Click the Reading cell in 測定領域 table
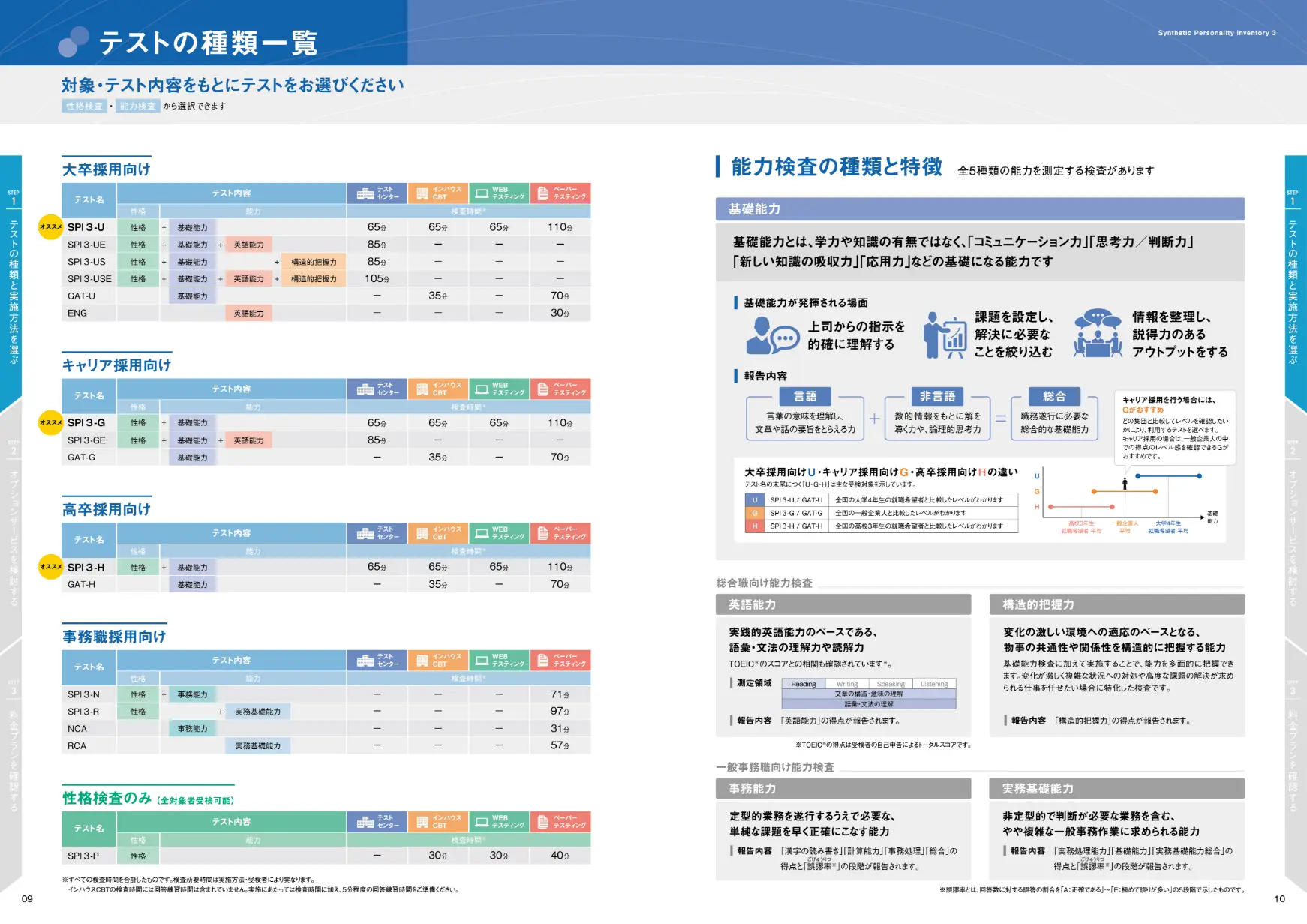The image size is (1307, 924). pos(804,684)
